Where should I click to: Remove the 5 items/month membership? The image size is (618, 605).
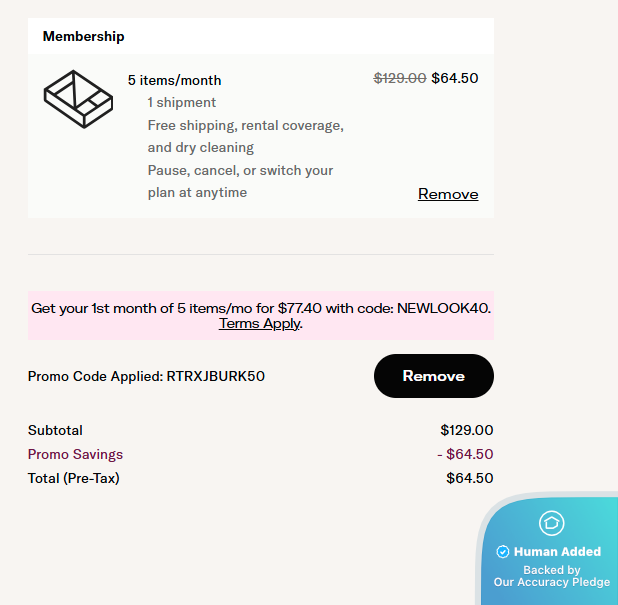tap(448, 194)
